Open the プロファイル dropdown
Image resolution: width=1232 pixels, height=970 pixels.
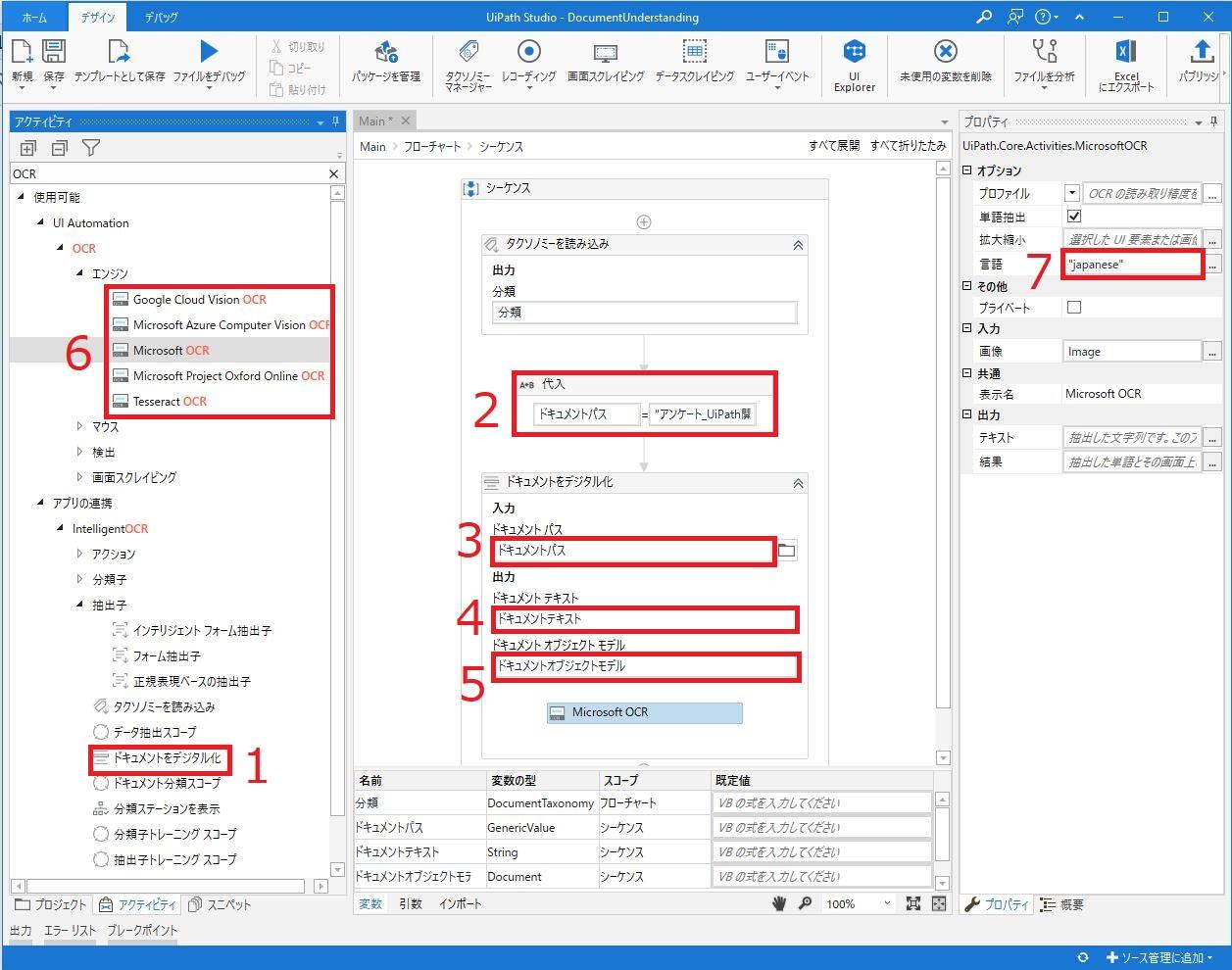pos(1072,193)
